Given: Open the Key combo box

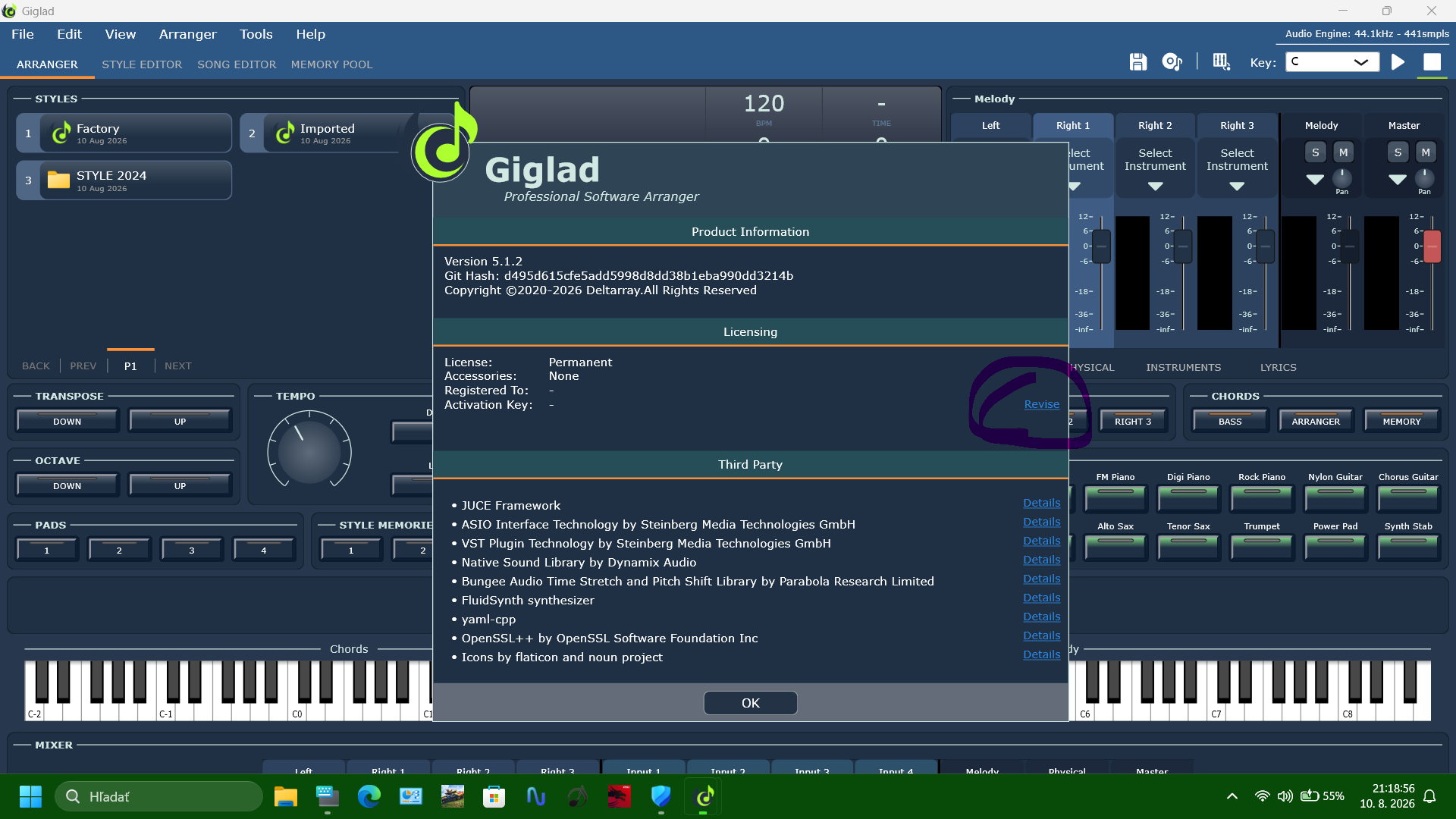Looking at the screenshot, I should pos(1333,62).
